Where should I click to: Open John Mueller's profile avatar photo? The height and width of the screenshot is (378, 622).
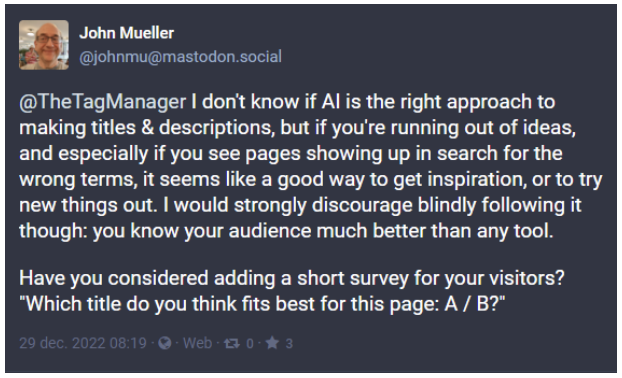point(44,45)
